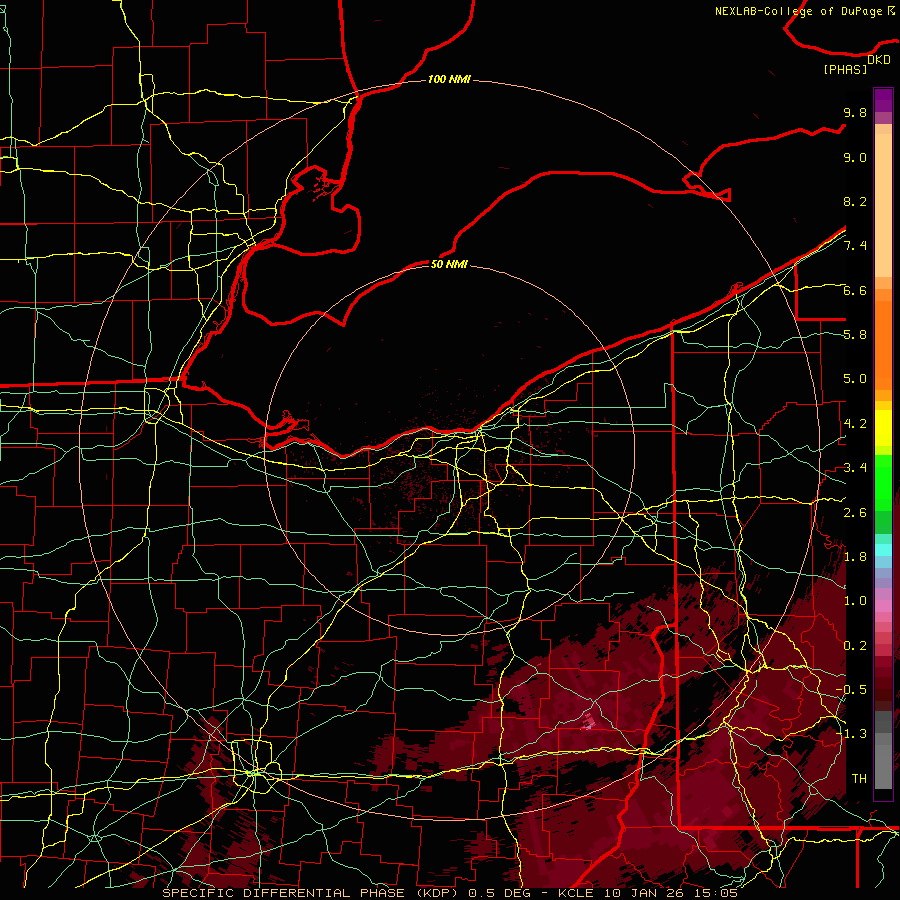Click the 1.8 value on color scale
Viewport: 900px width, 900px height.
pos(855,557)
